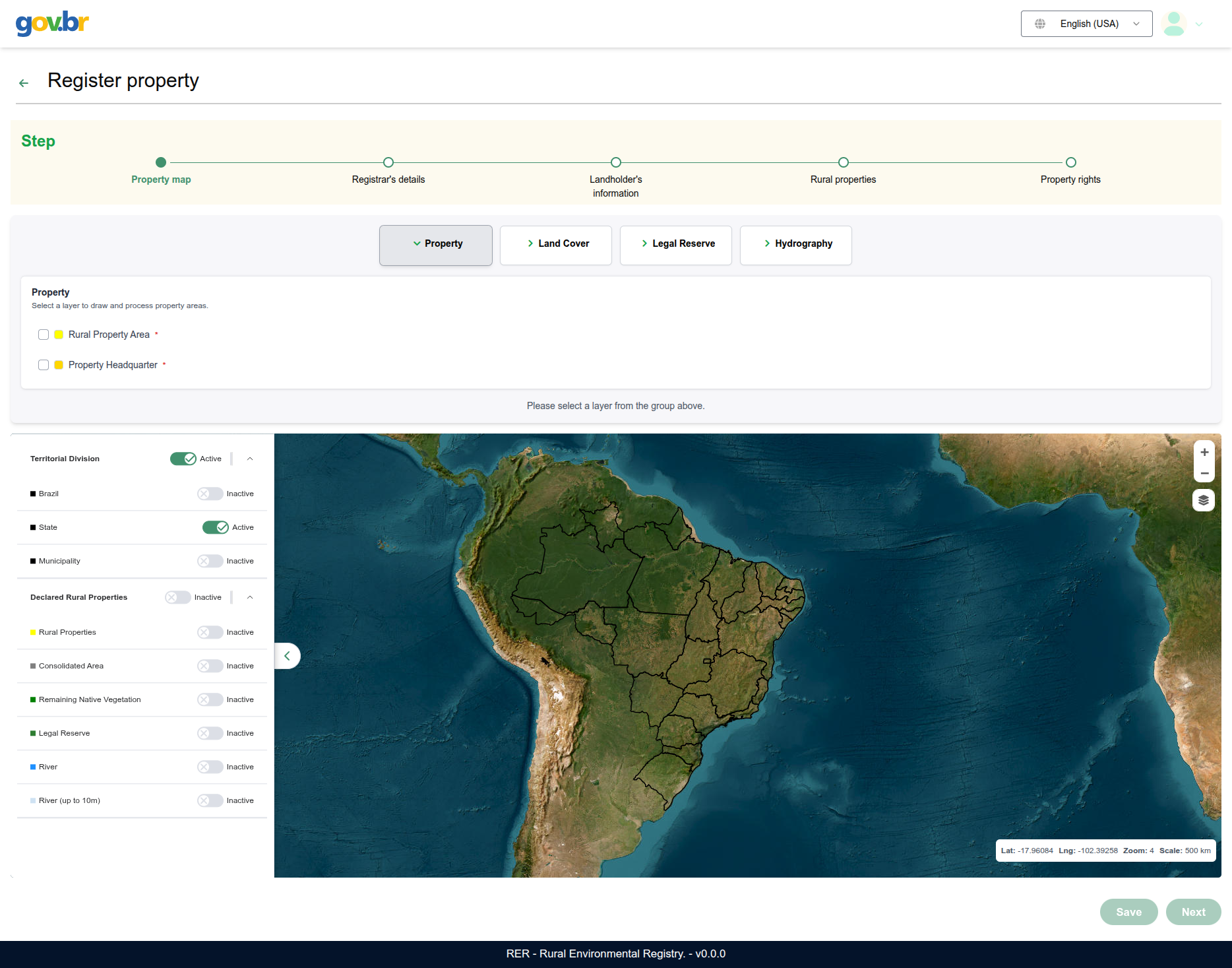This screenshot has height=968, width=1232.
Task: Collapse the side panel with chevron handle
Action: [287, 656]
